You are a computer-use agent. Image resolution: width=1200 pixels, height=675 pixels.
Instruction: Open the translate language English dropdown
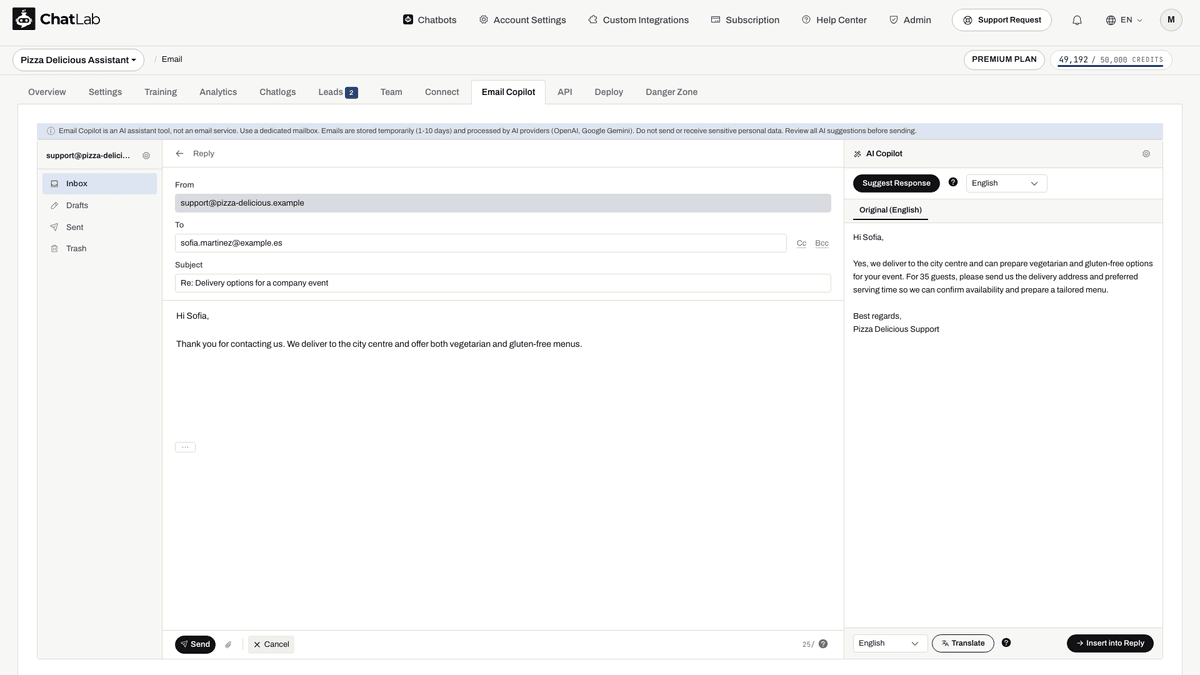click(x=890, y=643)
